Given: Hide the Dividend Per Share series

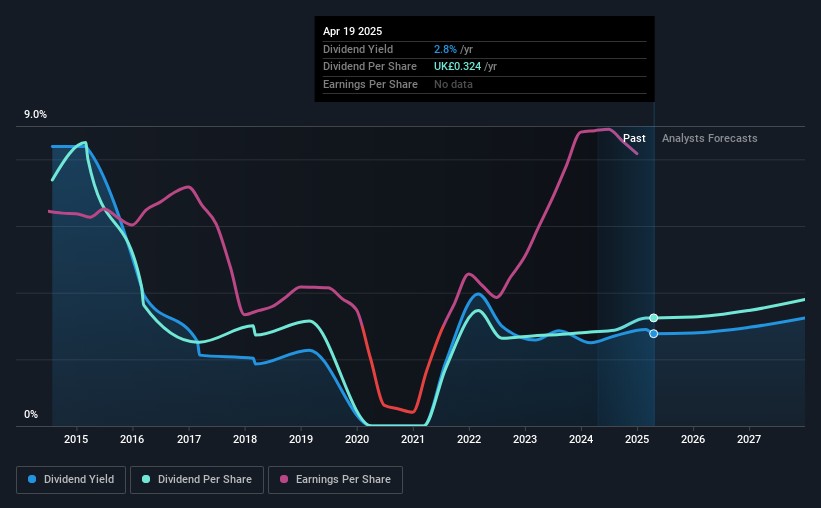Looking at the screenshot, I should [x=202, y=480].
